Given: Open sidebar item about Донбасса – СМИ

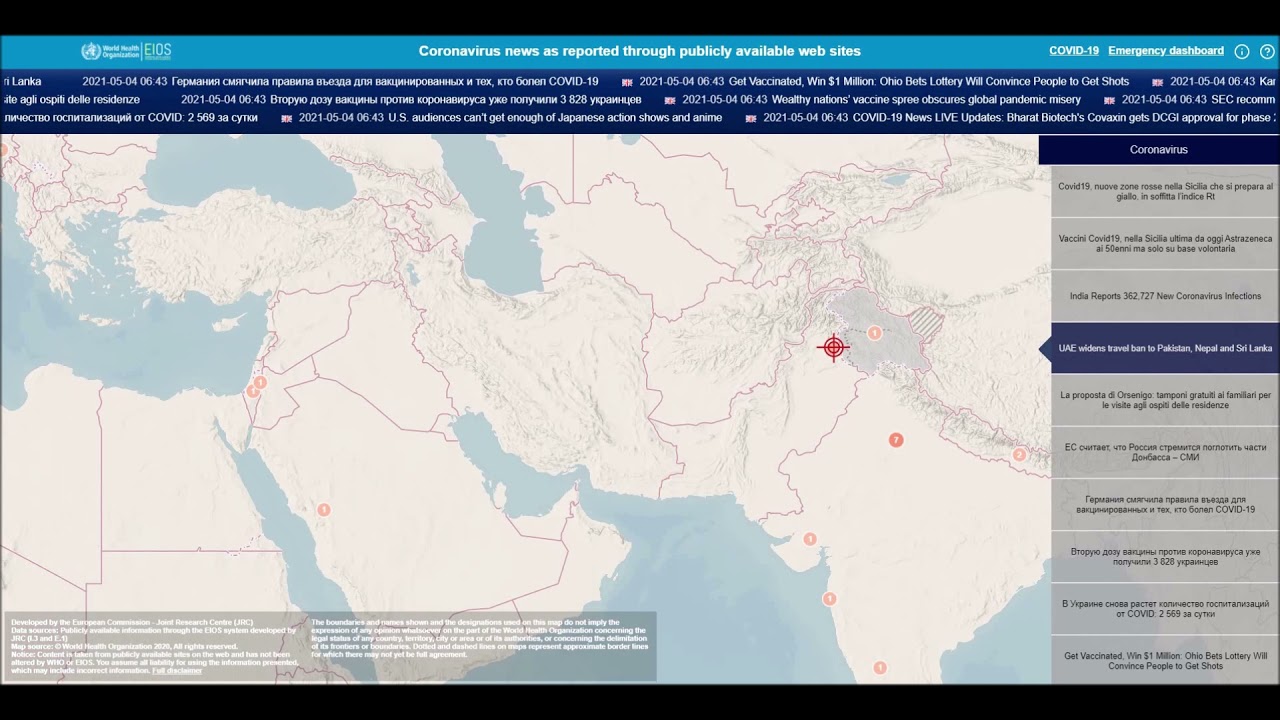Looking at the screenshot, I should (1165, 452).
